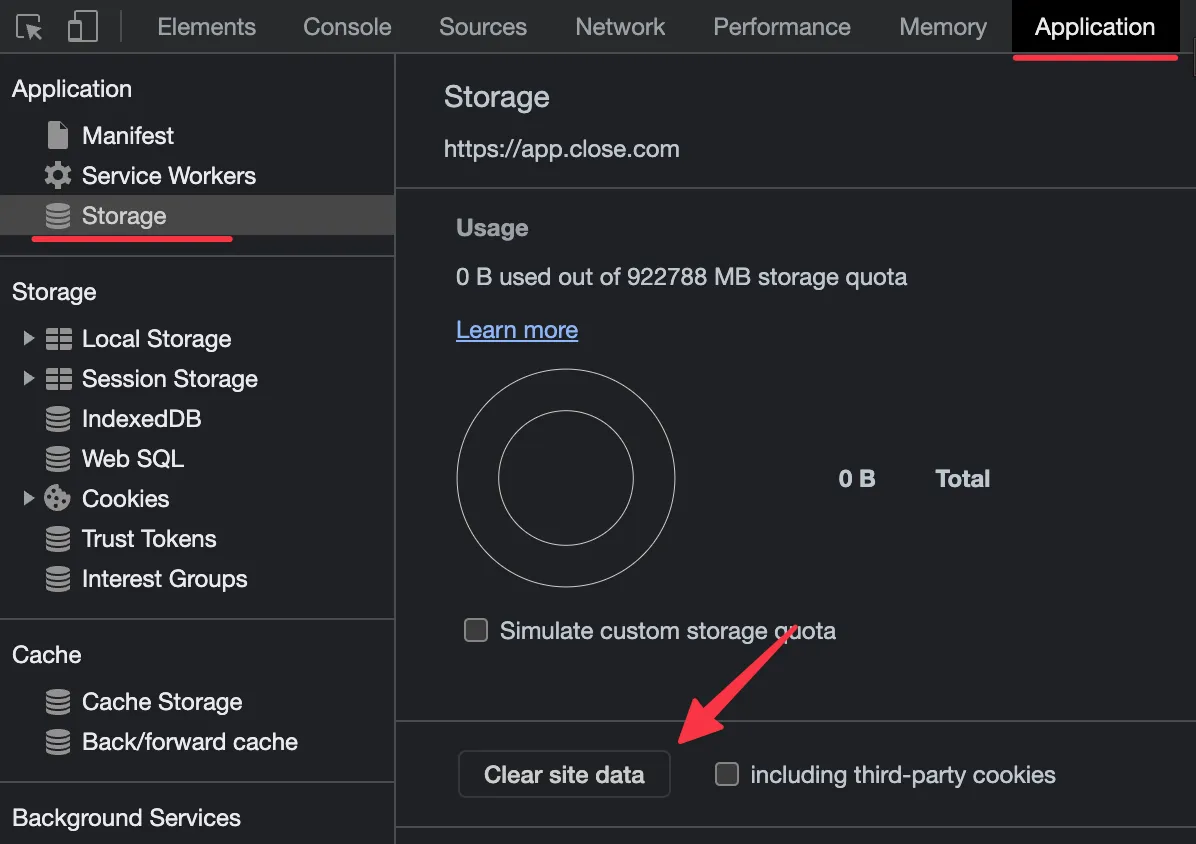This screenshot has height=844, width=1196.
Task: Click the Cache section heading
Action: coord(47,654)
